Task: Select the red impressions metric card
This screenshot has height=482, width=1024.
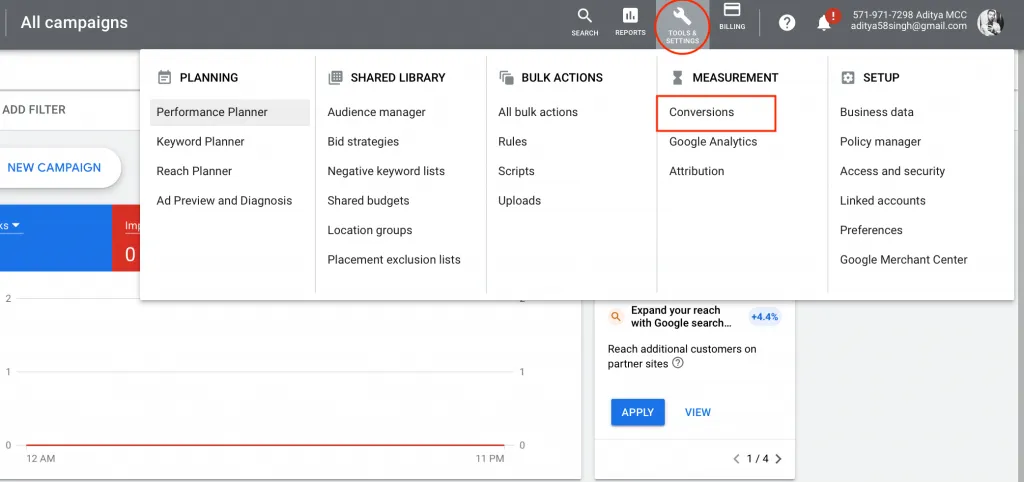Action: tap(126, 238)
